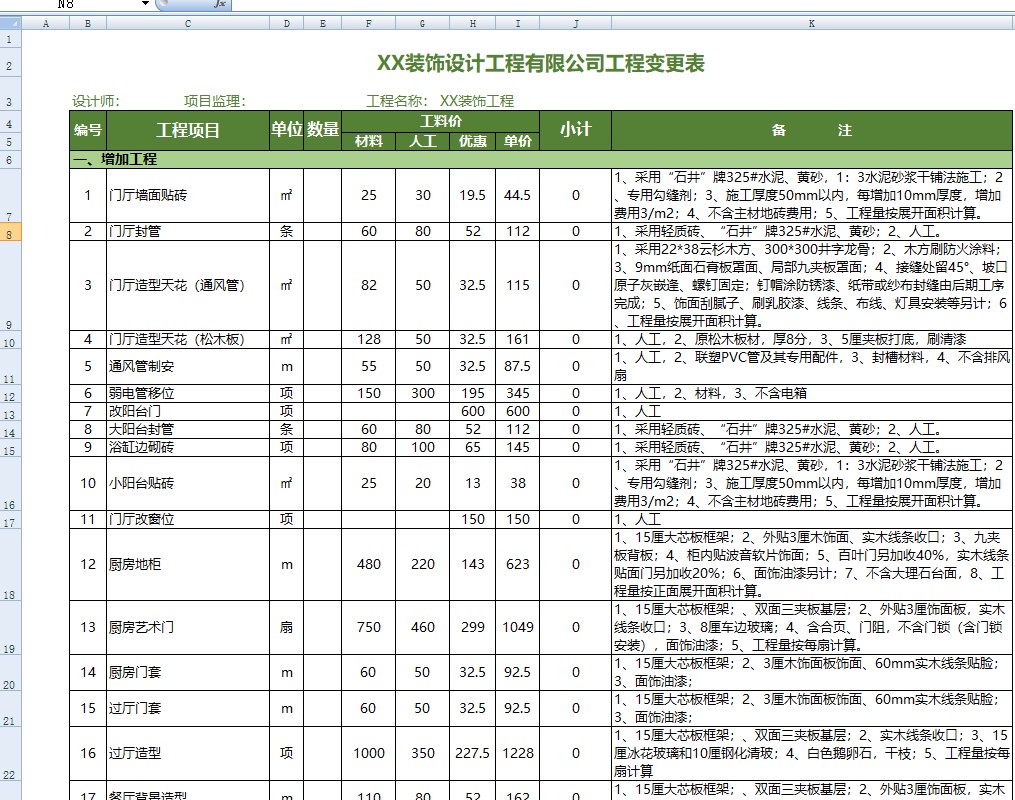Select the 弱电管移位 item cell
The image size is (1015, 800).
coord(188,394)
